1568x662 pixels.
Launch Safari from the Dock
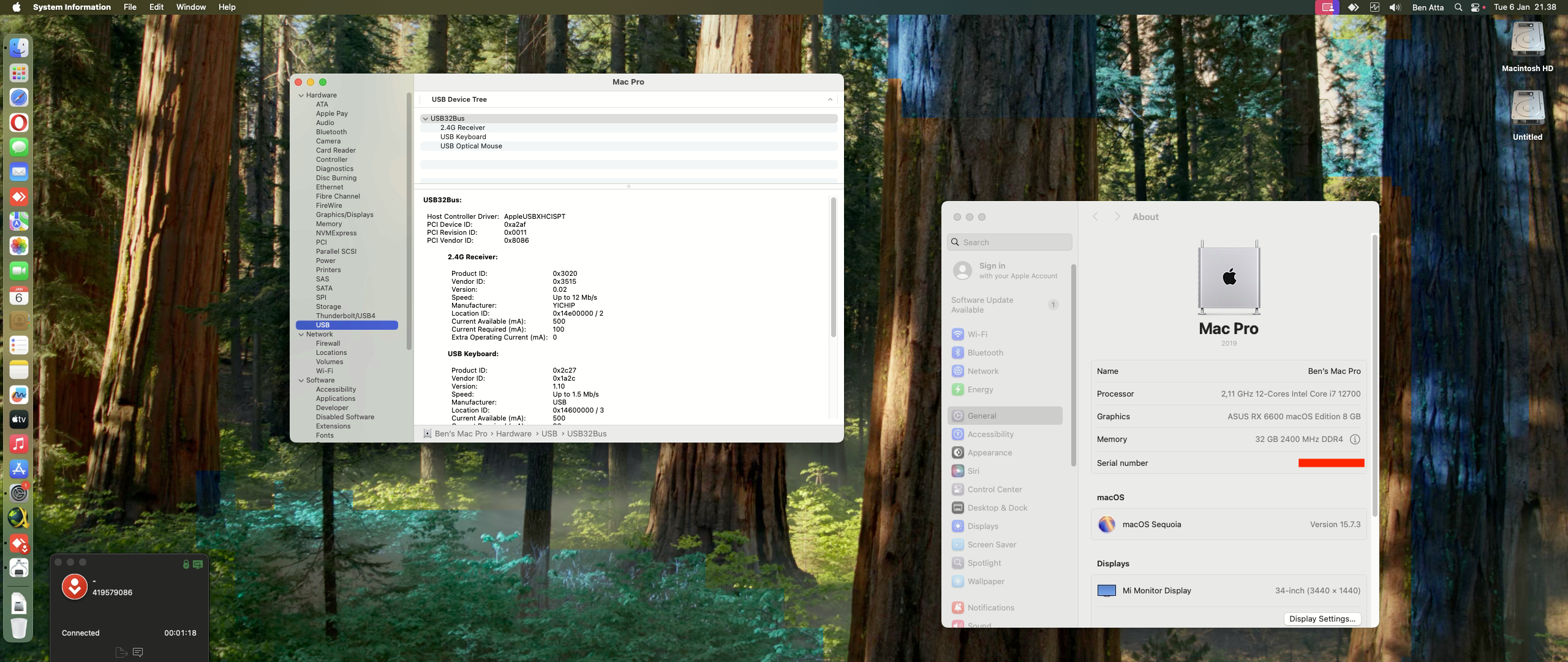click(19, 97)
